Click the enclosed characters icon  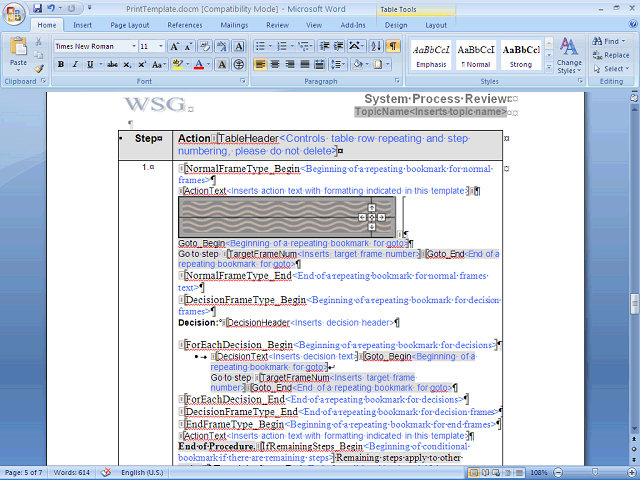click(x=239, y=64)
